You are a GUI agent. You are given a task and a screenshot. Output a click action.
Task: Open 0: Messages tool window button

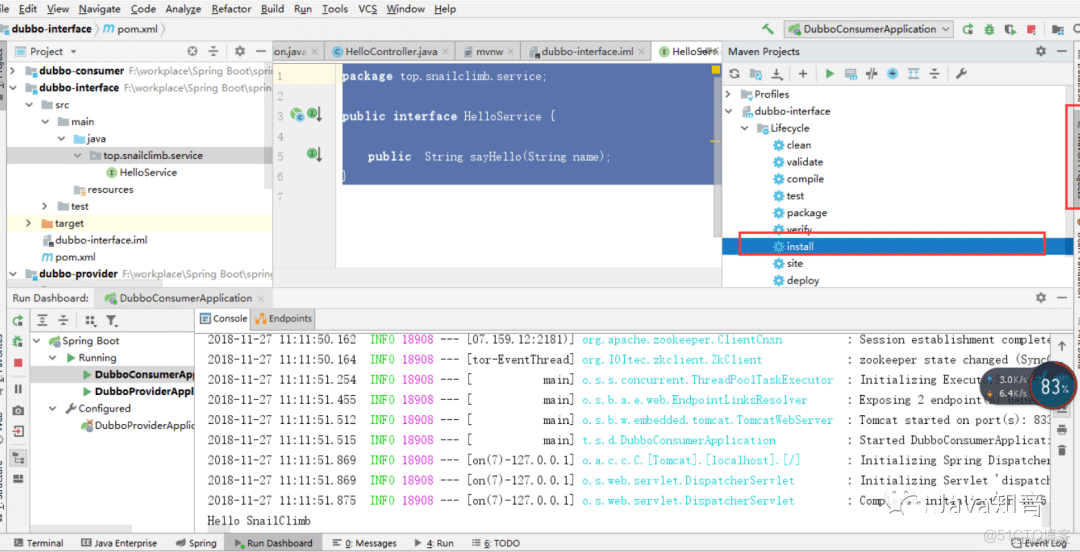pyautogui.click(x=364, y=543)
